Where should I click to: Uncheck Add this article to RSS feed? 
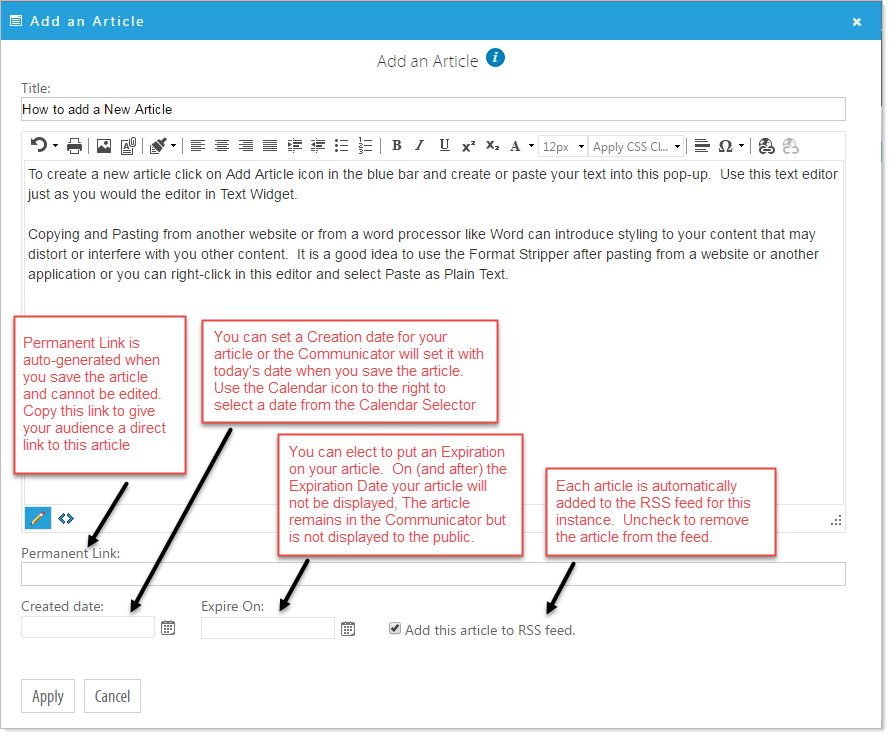point(395,628)
